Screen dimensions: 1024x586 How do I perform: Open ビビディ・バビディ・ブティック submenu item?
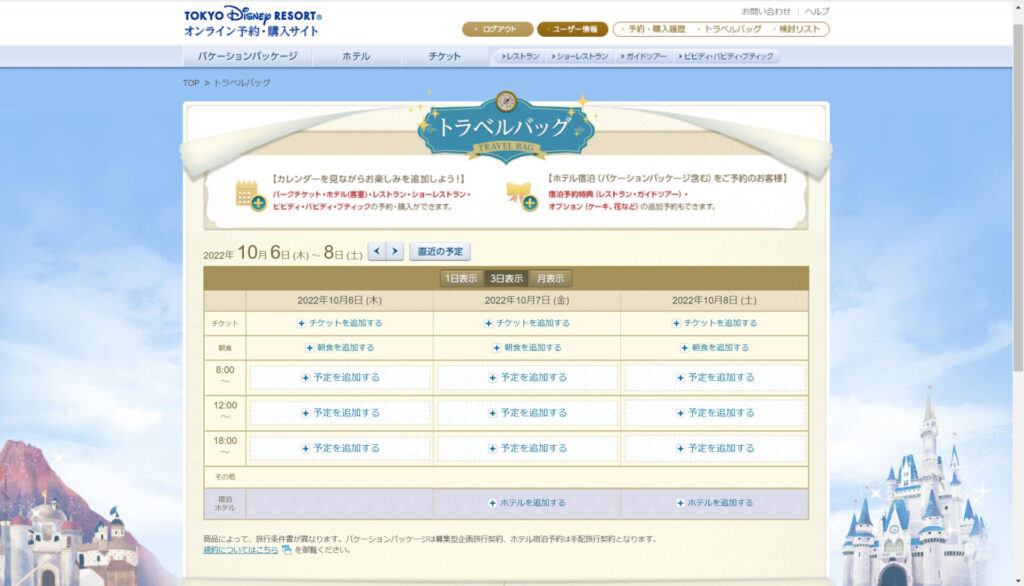coord(726,57)
